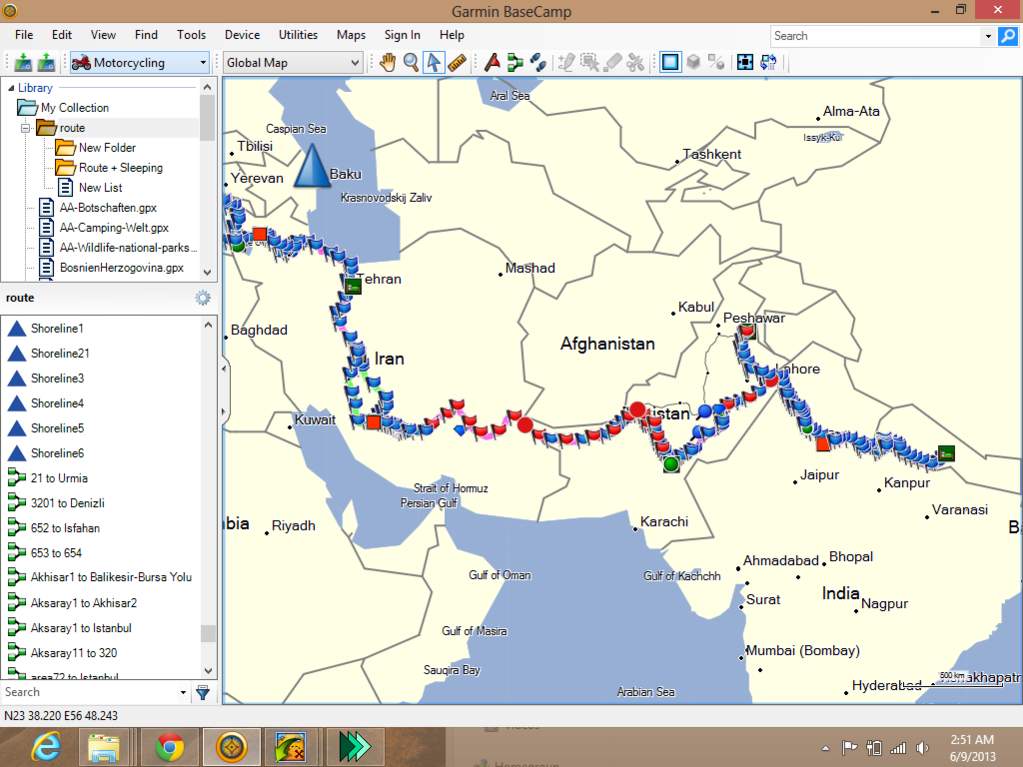This screenshot has height=767, width=1023.
Task: Select the Shoreline21 waypoint
Action: pyautogui.click(x=60, y=353)
